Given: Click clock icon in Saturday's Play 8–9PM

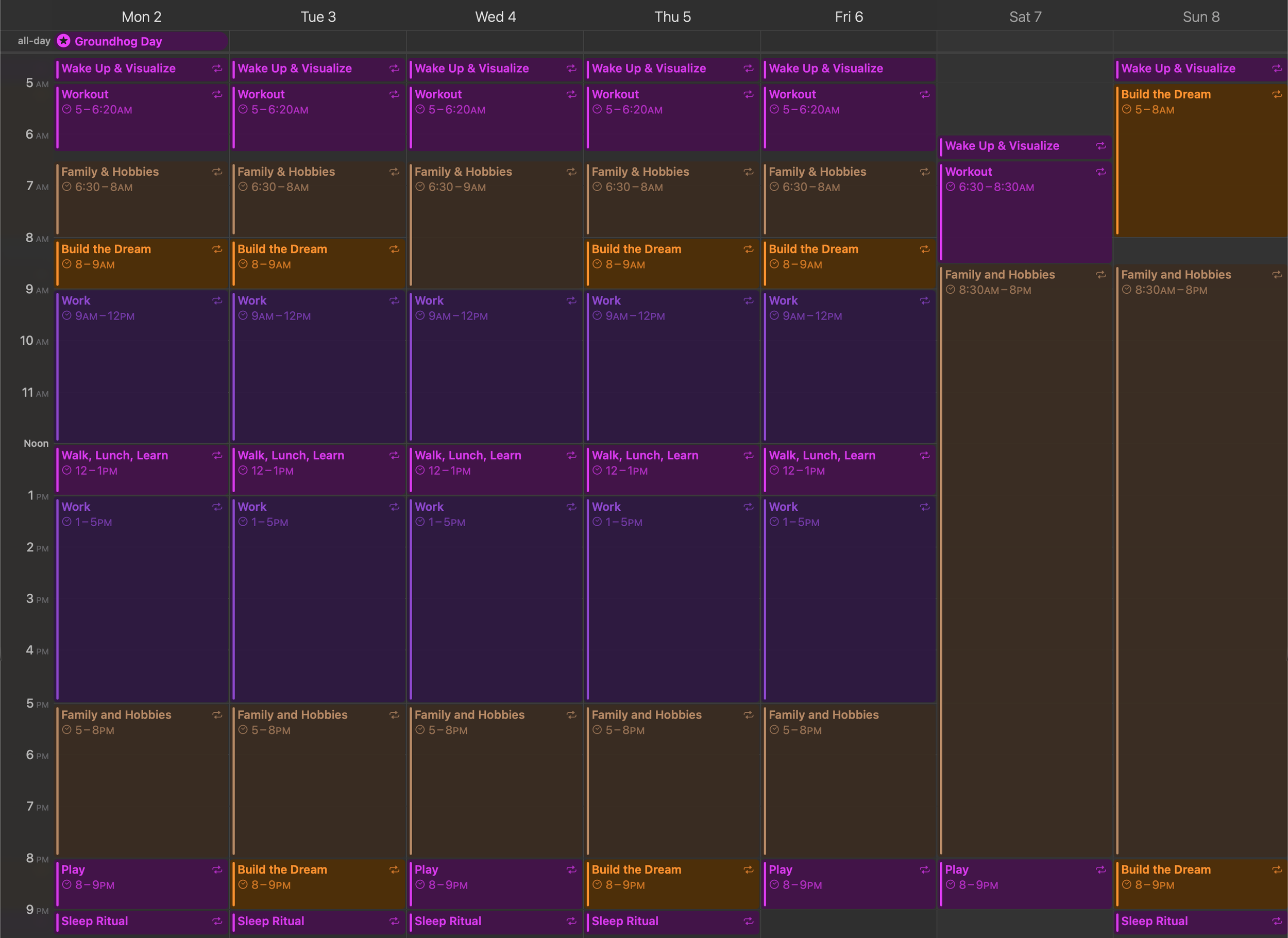Looking at the screenshot, I should pyautogui.click(x=950, y=884).
